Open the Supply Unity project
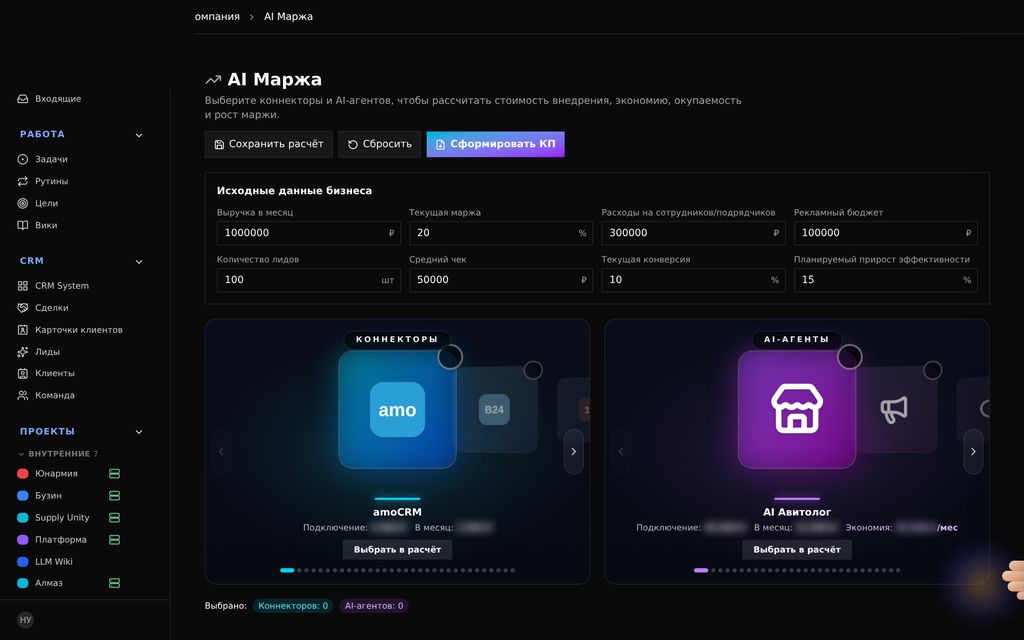The width and height of the screenshot is (1024, 640). point(62,518)
